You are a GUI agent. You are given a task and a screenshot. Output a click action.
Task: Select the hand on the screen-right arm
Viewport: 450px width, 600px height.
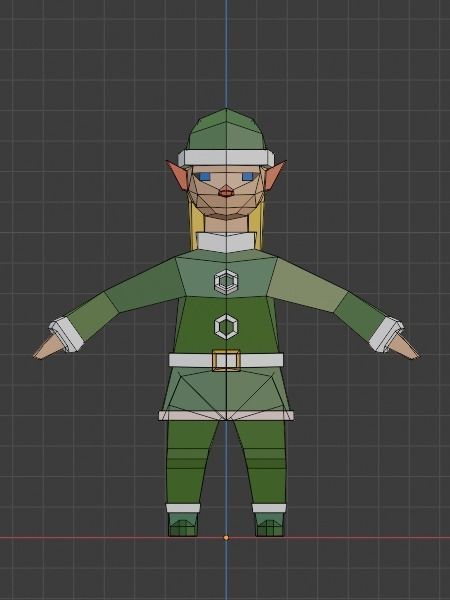(x=404, y=347)
